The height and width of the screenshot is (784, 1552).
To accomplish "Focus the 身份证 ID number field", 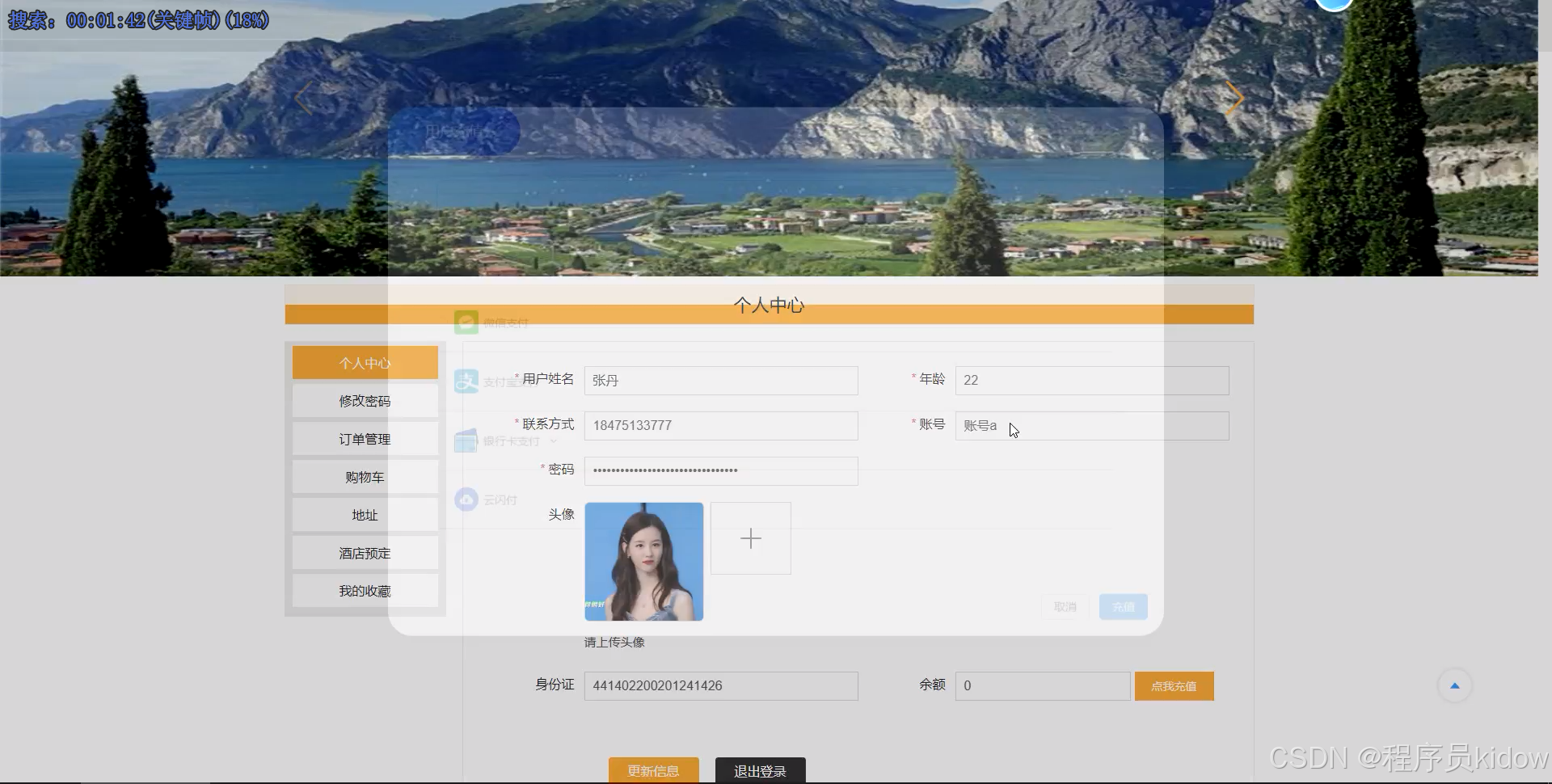I will pos(721,686).
